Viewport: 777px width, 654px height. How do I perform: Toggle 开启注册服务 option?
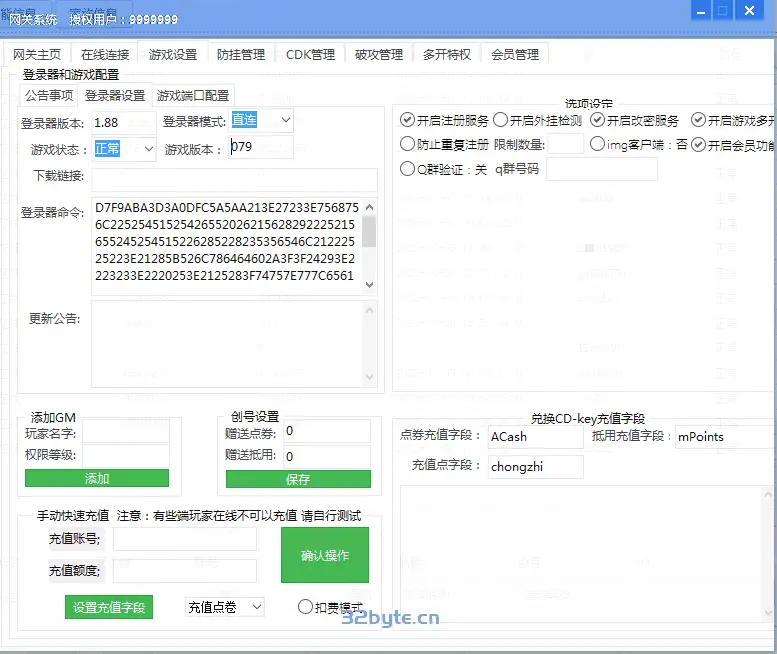pos(407,120)
